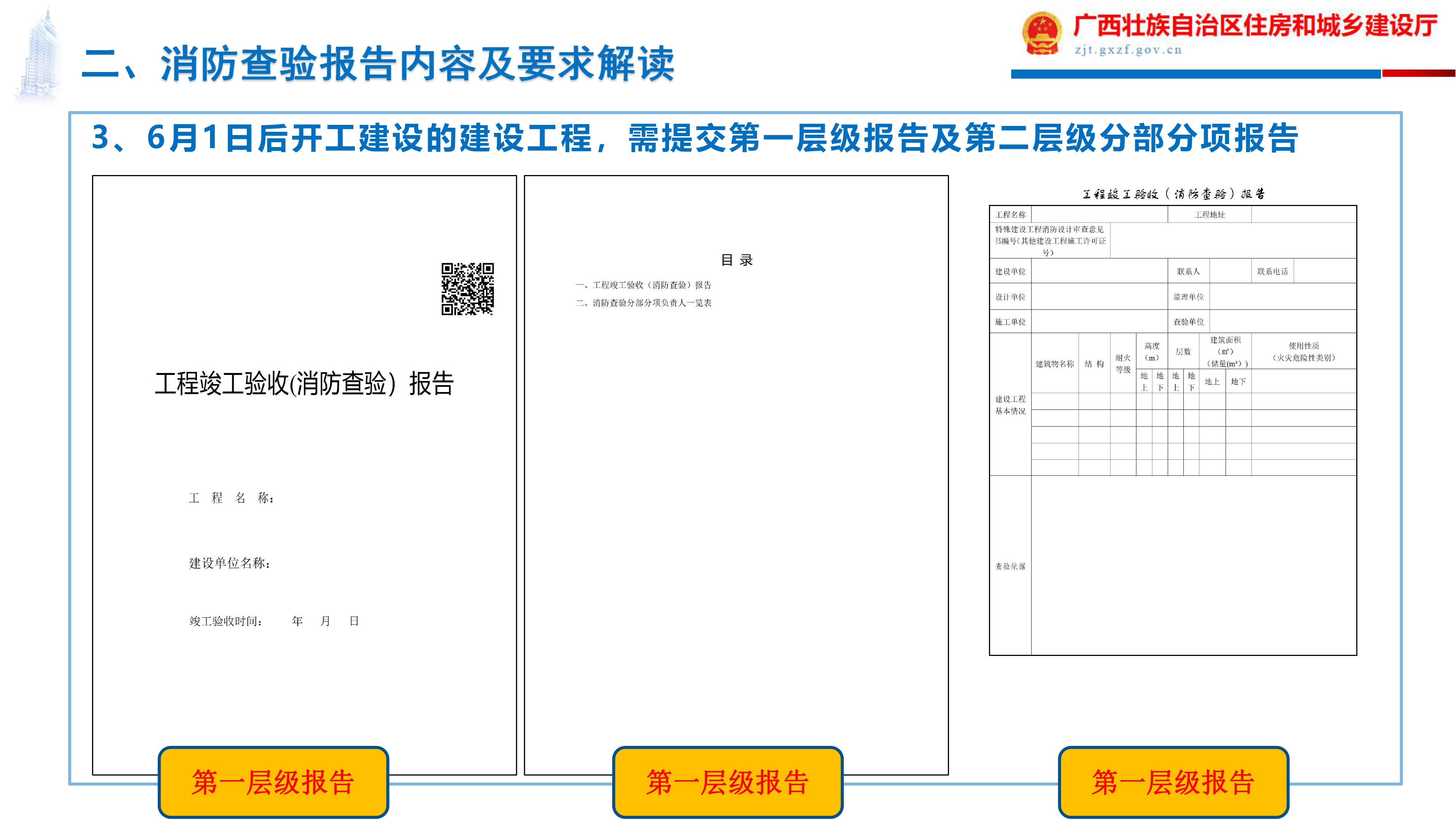Click contents entry 二、消防查验分部分项负责人一览表
The image size is (1456, 819).
click(x=643, y=303)
